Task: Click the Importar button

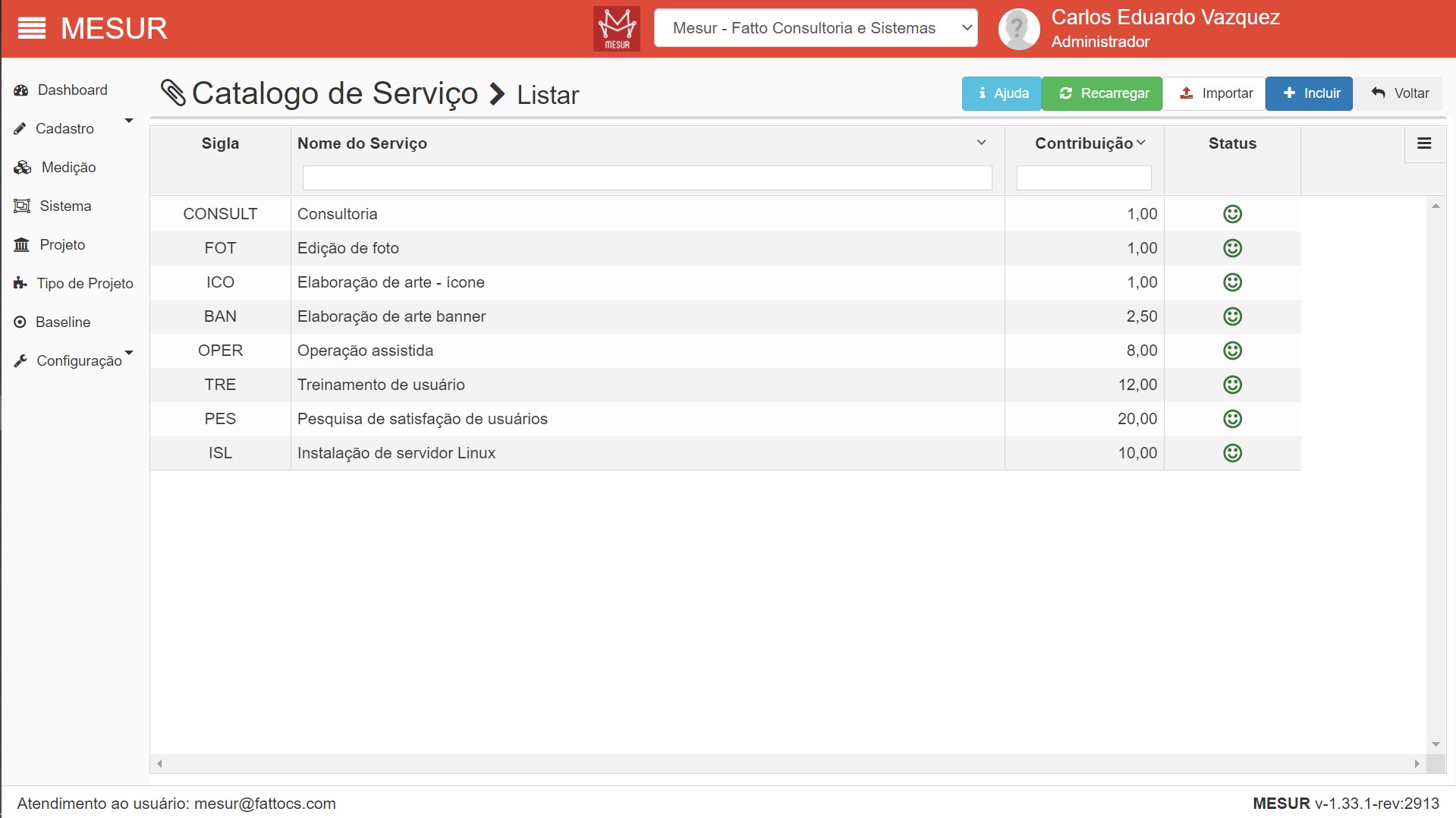Action: coord(1214,93)
